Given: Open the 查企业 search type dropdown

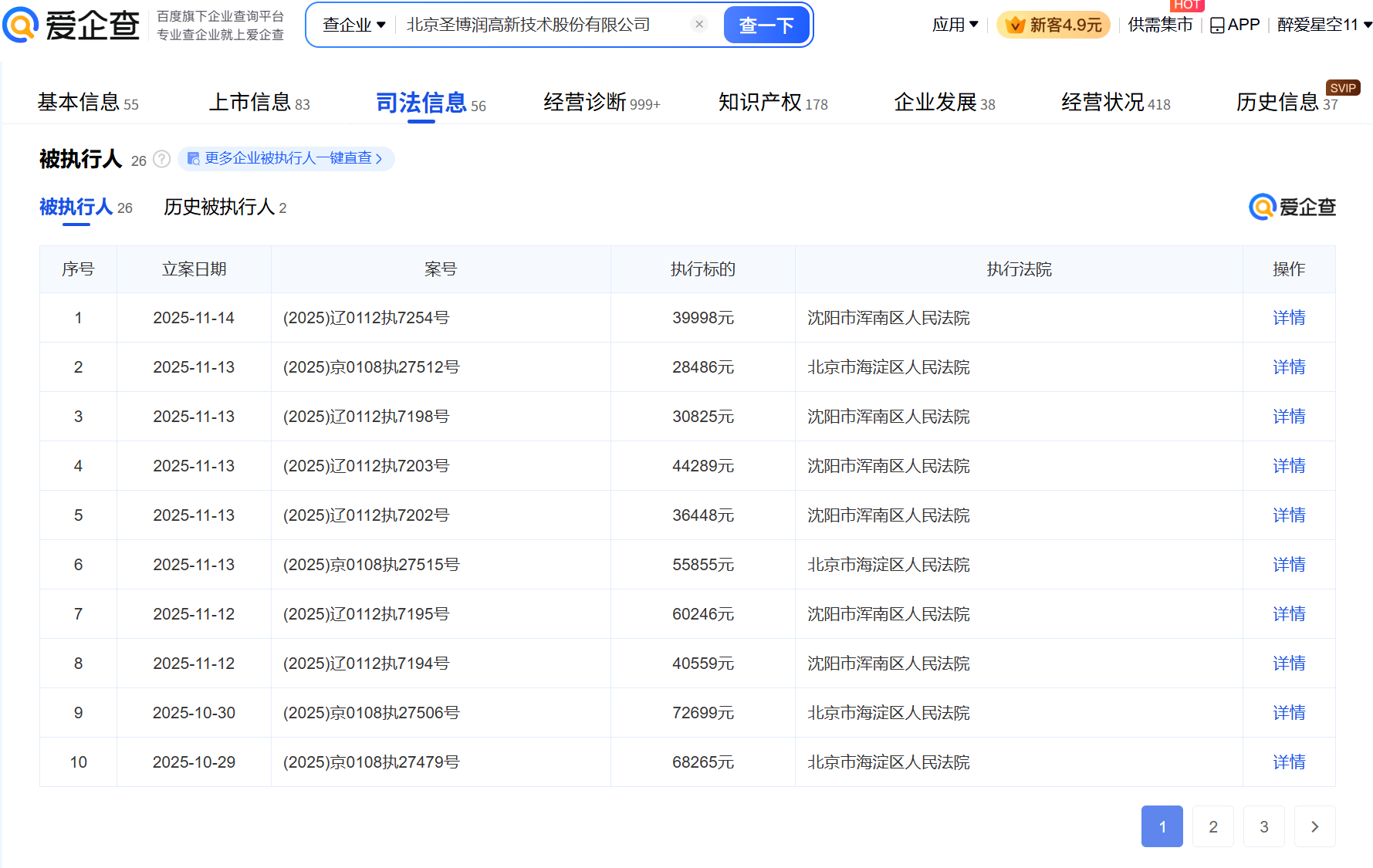Looking at the screenshot, I should (353, 25).
